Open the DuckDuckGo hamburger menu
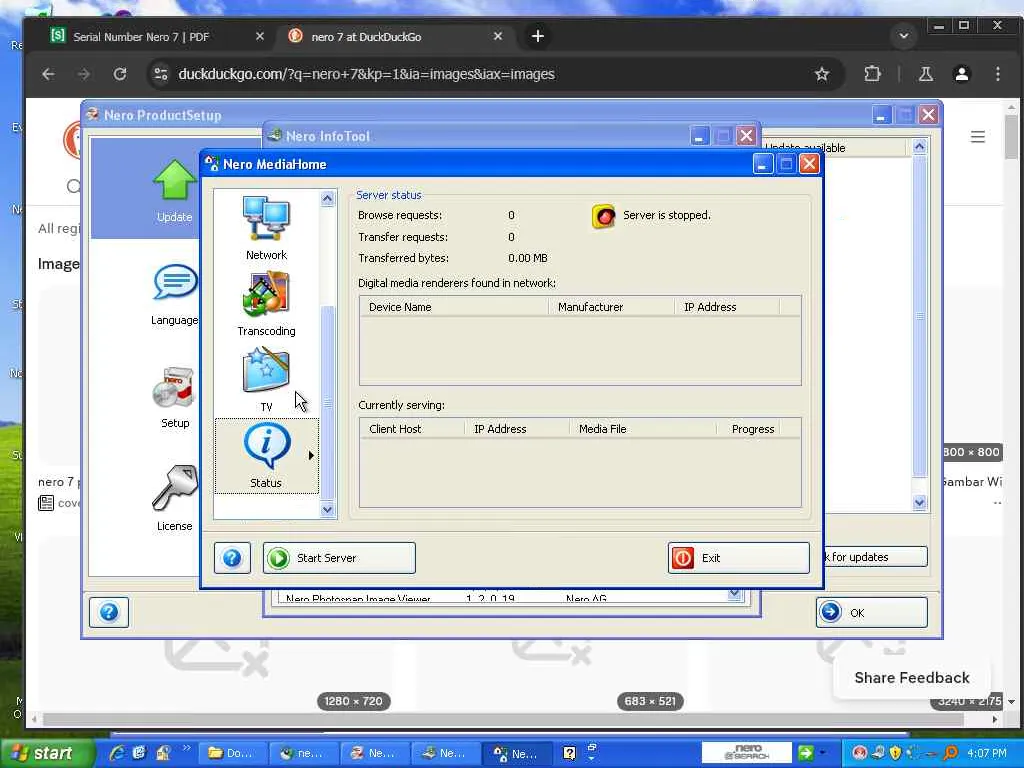Image resolution: width=1024 pixels, height=768 pixels. pyautogui.click(x=978, y=137)
